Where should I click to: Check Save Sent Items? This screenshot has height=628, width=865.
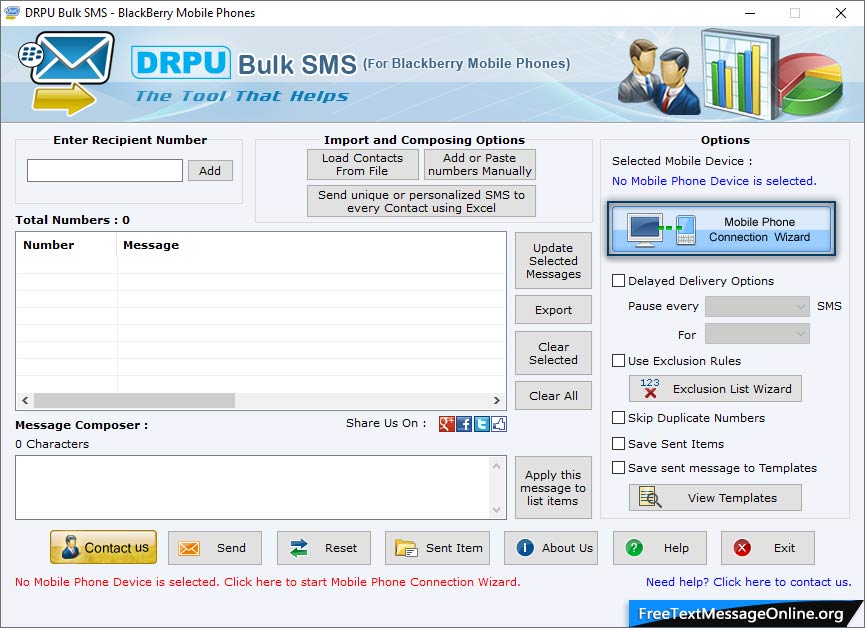618,443
